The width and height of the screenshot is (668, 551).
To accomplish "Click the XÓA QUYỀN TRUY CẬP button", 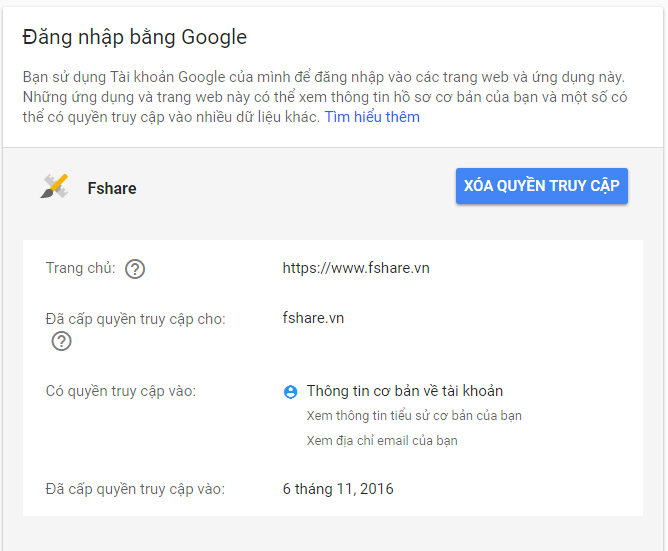I will tap(541, 186).
